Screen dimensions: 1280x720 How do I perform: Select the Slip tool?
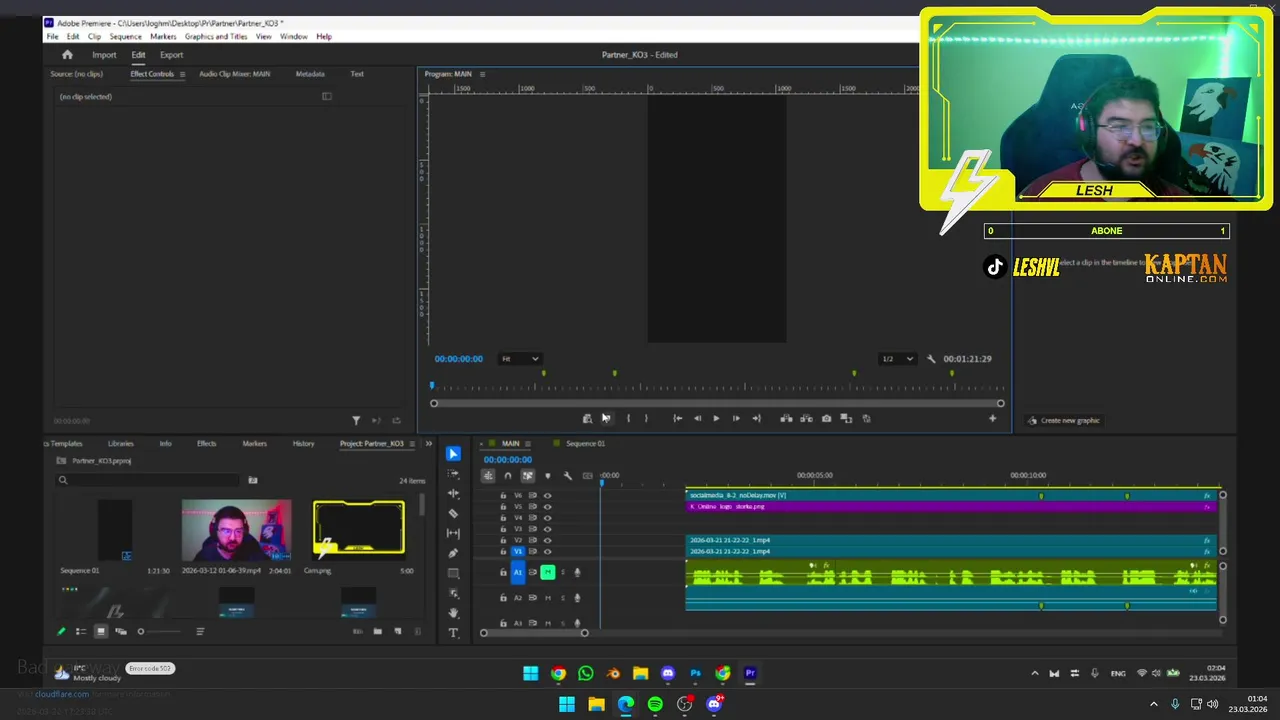(453, 533)
